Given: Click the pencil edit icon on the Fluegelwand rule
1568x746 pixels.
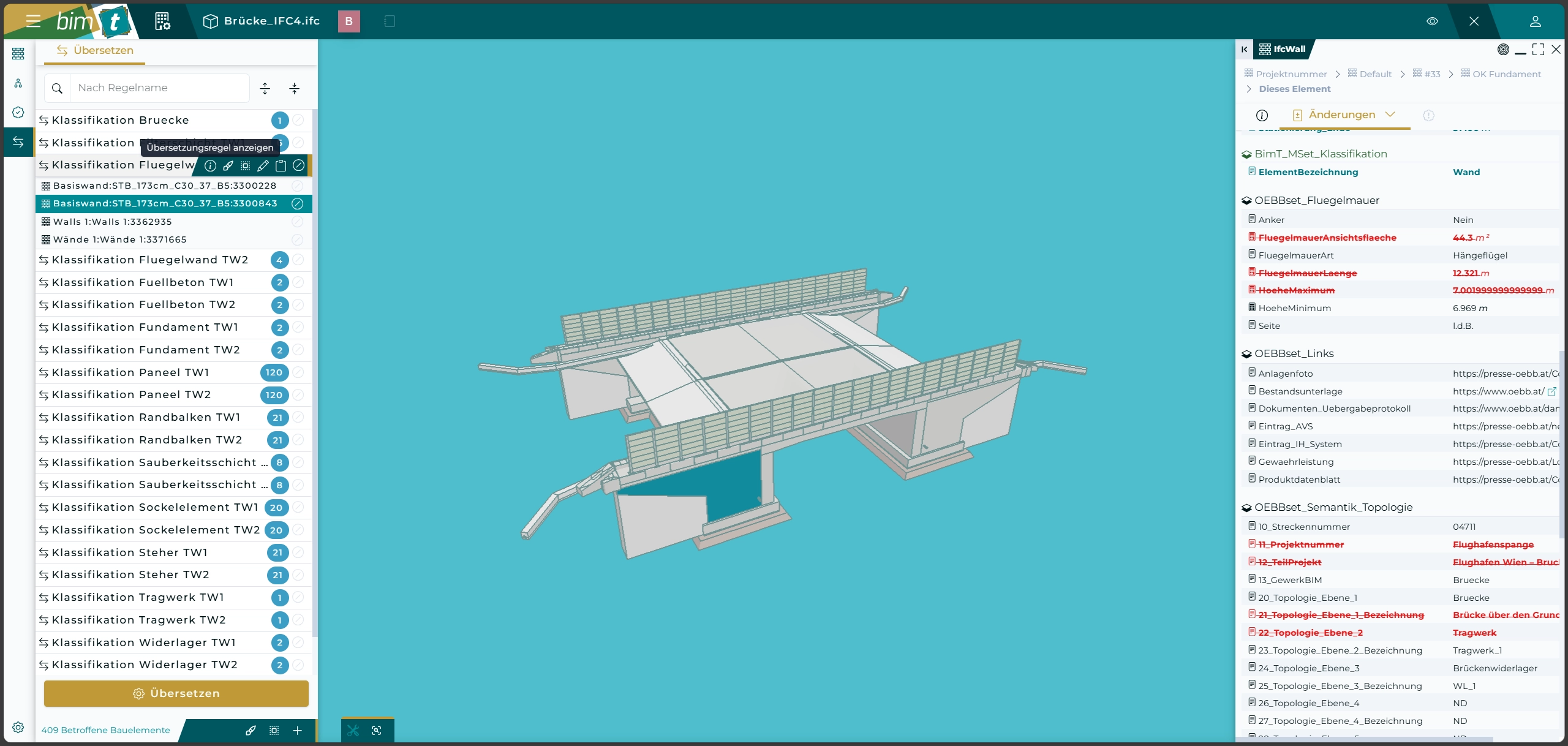Looking at the screenshot, I should click(x=263, y=165).
